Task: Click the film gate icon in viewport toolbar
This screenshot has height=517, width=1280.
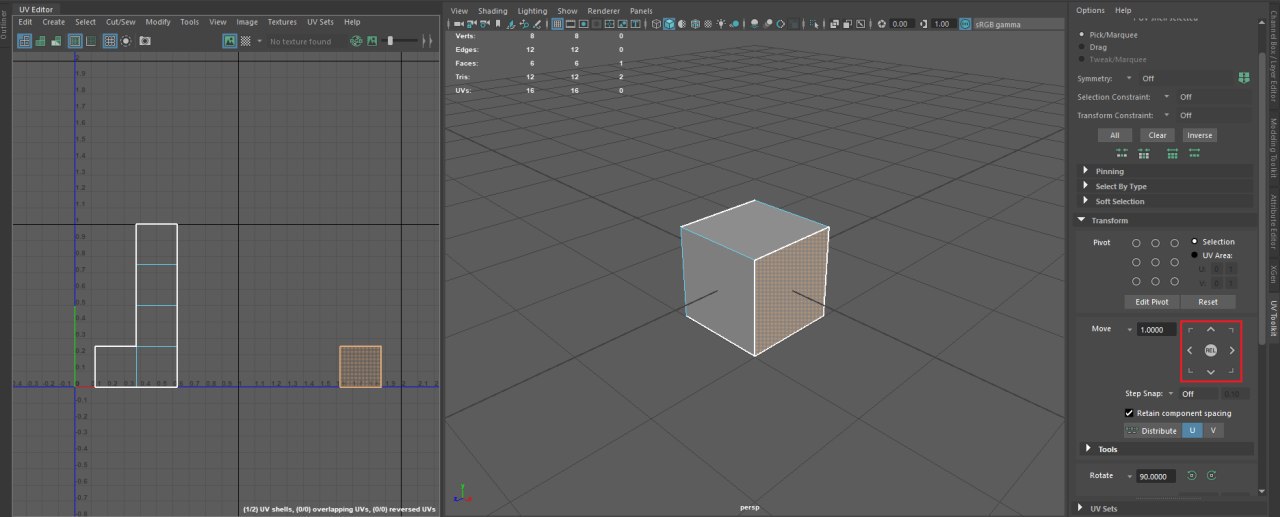Action: [x=570, y=23]
